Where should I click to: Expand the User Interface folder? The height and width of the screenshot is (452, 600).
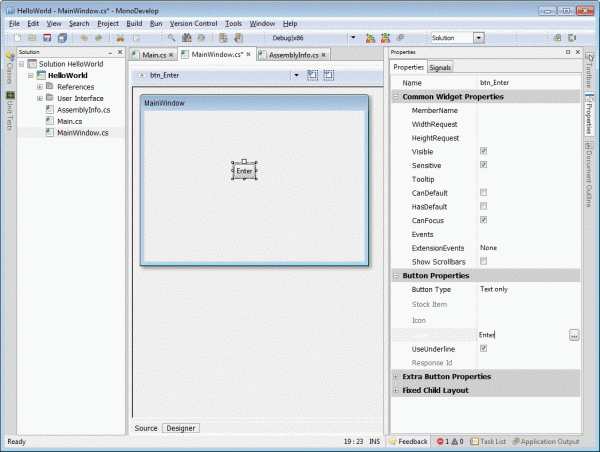click(x=39, y=98)
